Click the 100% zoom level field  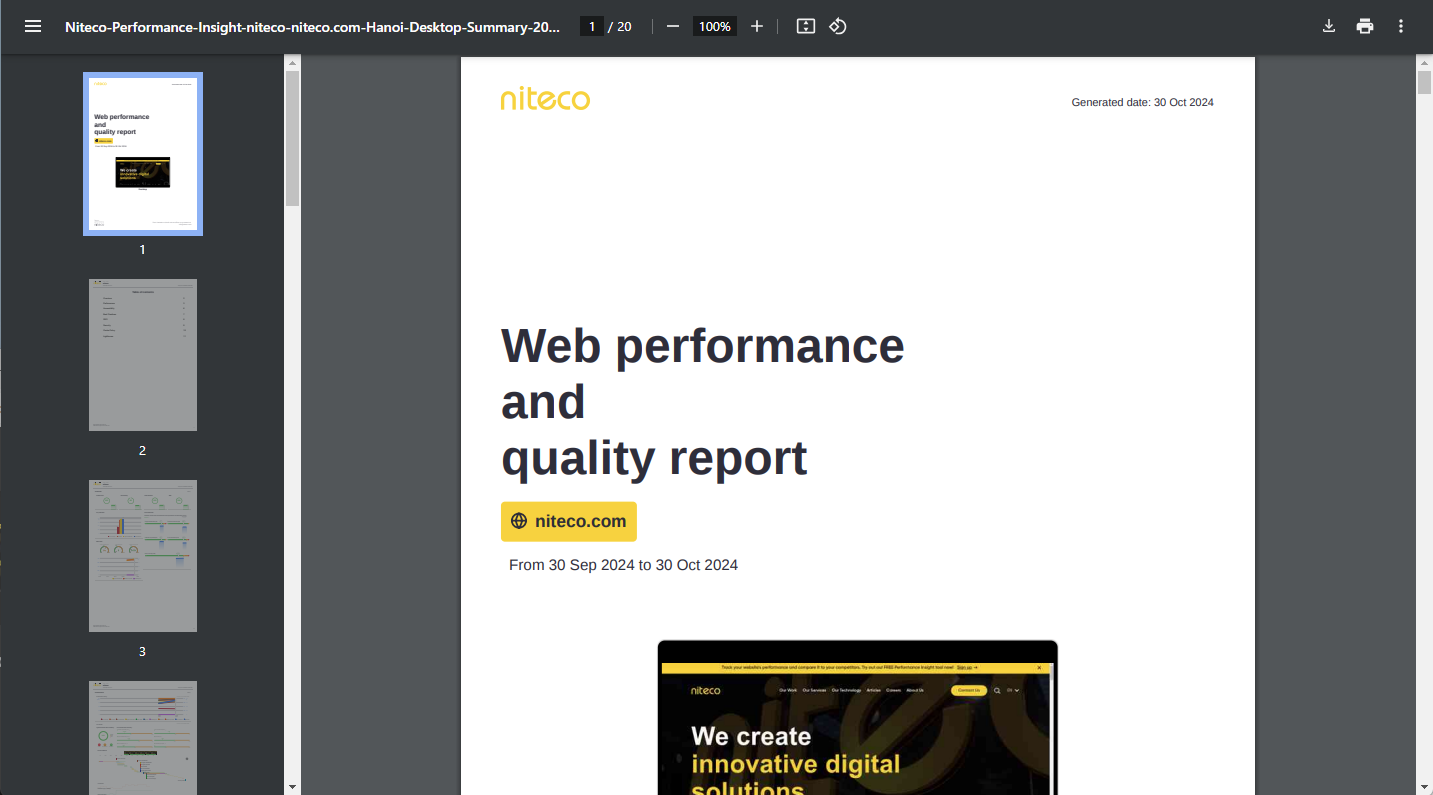715,27
